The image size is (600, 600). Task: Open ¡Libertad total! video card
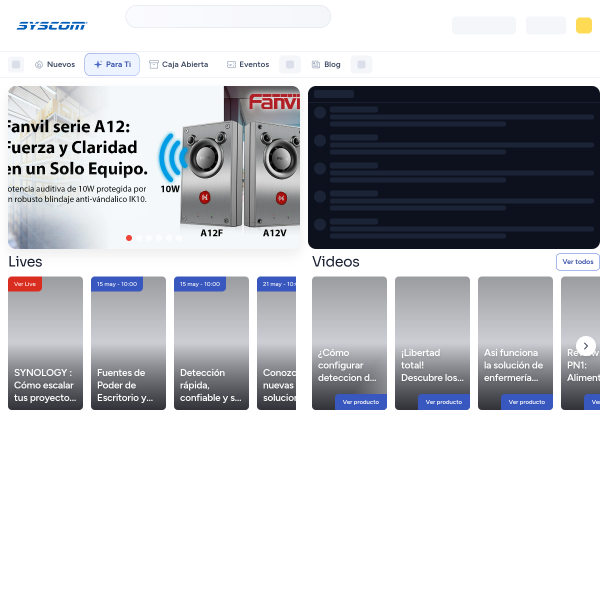point(432,343)
